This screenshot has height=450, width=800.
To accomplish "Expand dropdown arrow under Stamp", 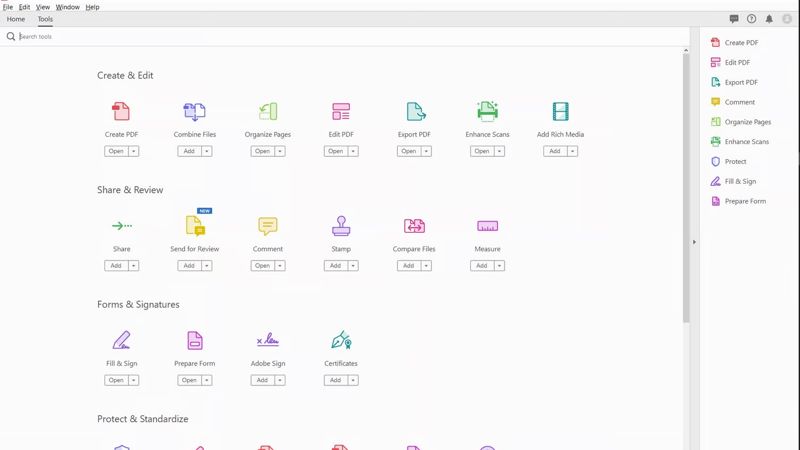I will [353, 266].
